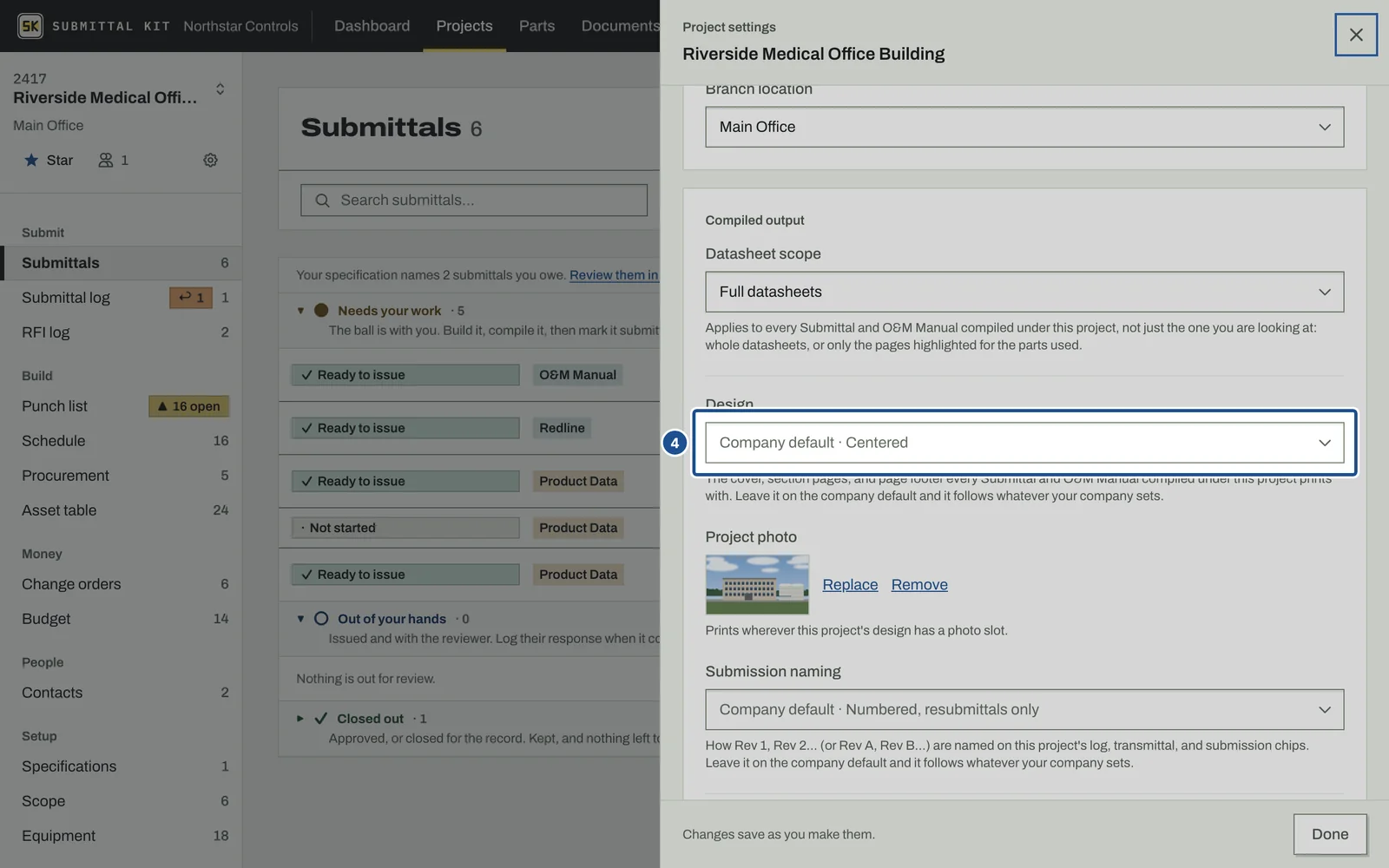Click the returned badge in Submittal log
The image size is (1389, 868).
191,298
